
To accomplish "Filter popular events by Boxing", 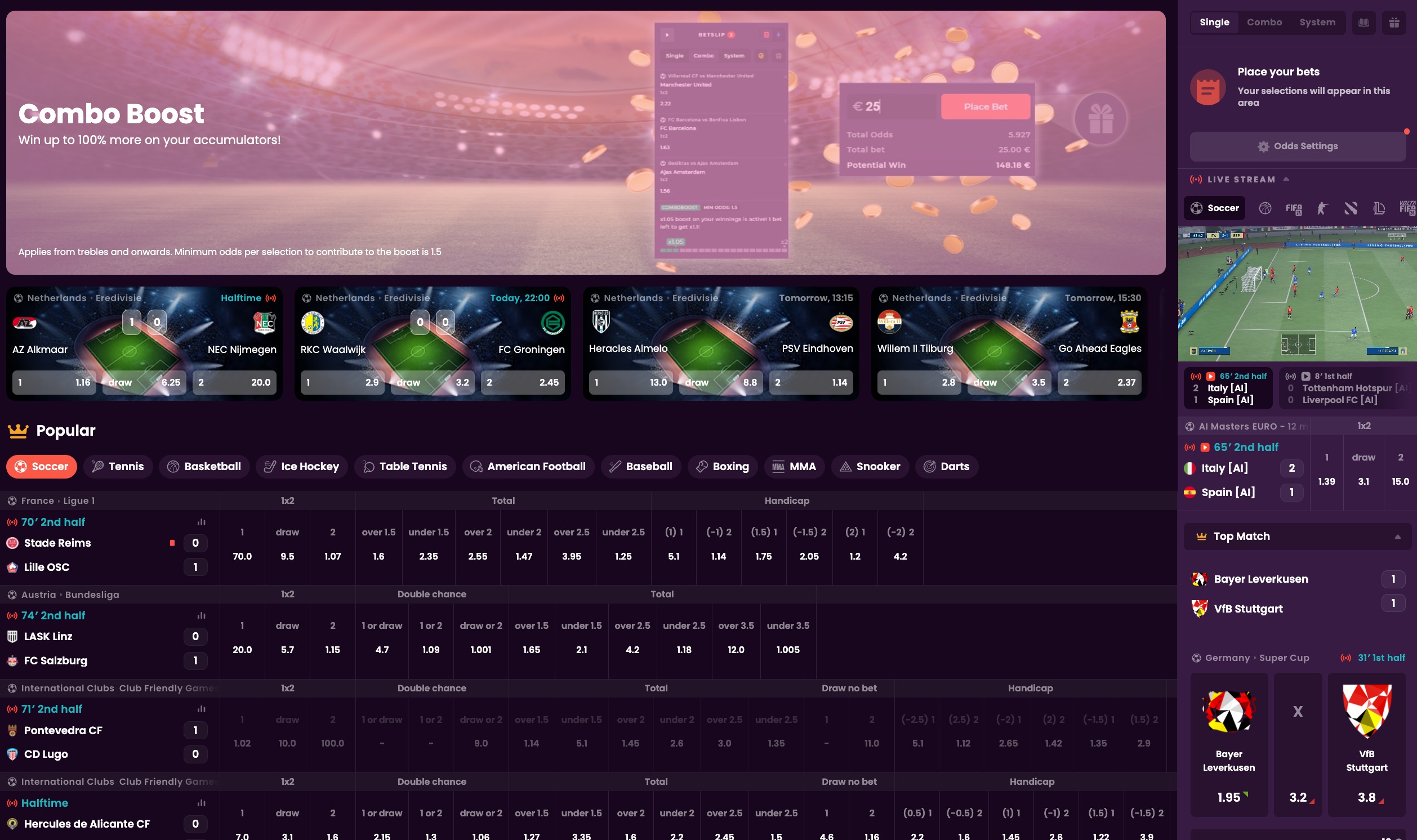I will click(723, 467).
